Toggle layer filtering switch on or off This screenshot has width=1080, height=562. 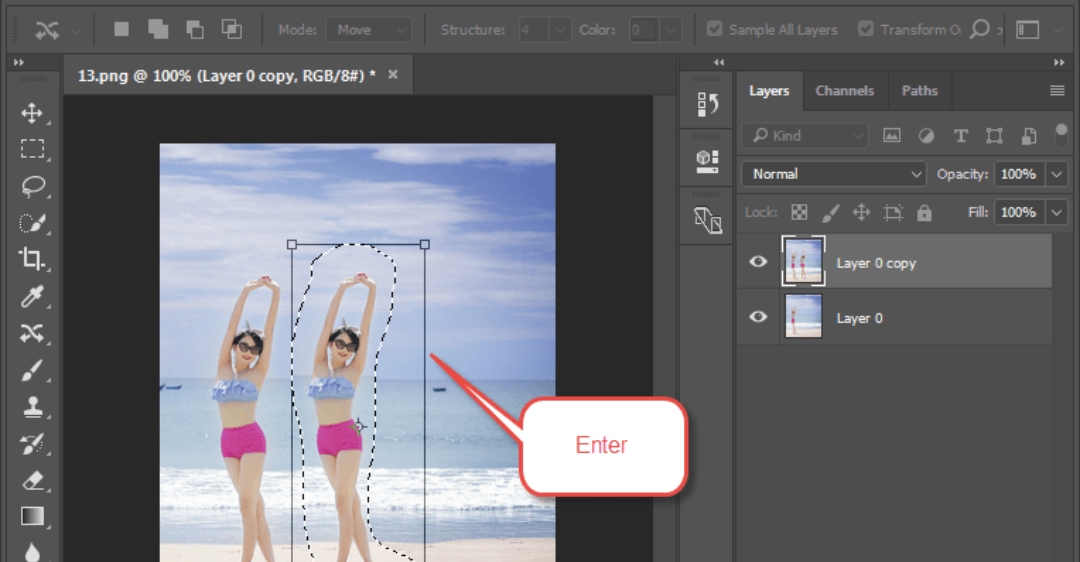[1061, 134]
